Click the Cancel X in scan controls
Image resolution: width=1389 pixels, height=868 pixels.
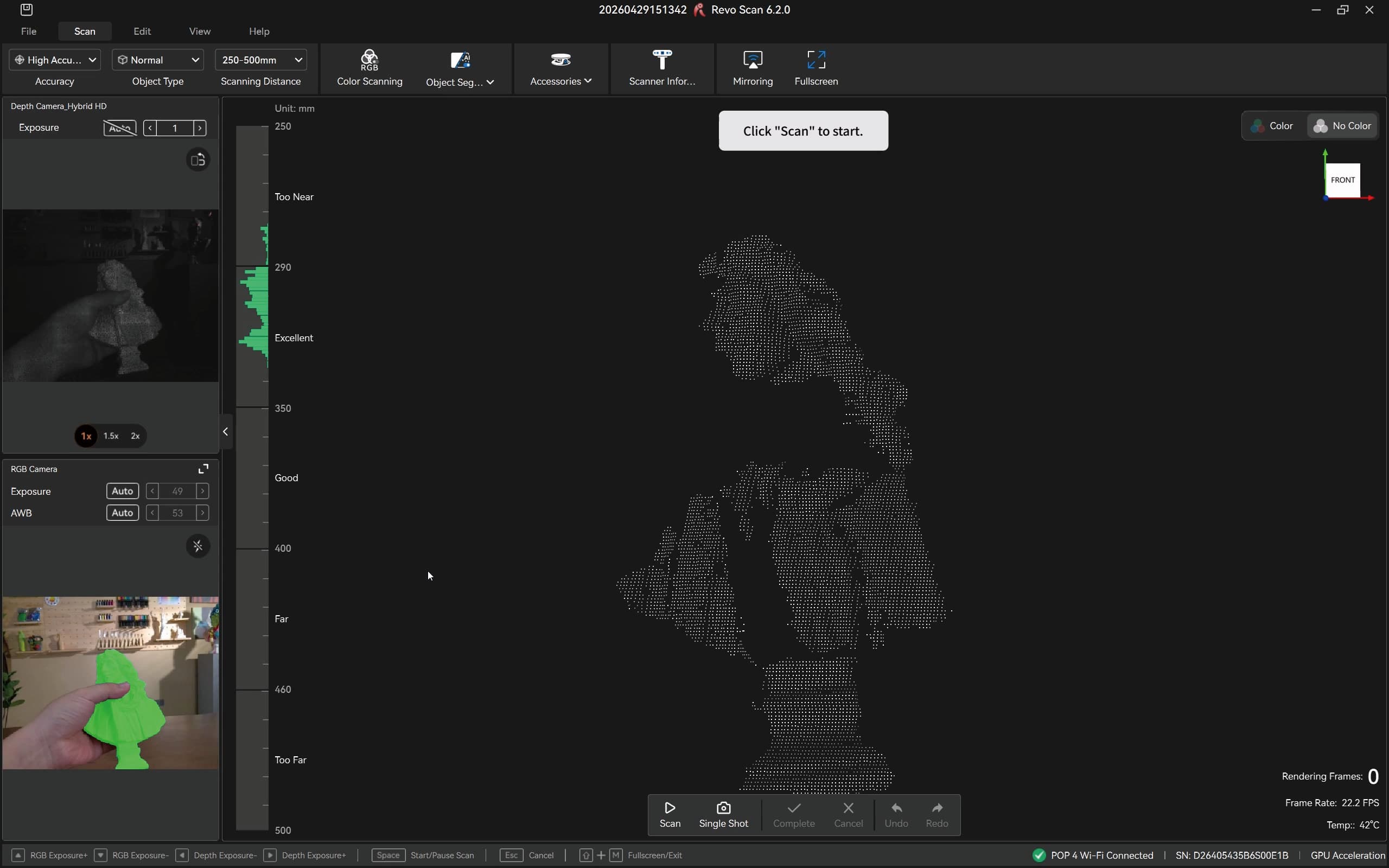point(849,808)
